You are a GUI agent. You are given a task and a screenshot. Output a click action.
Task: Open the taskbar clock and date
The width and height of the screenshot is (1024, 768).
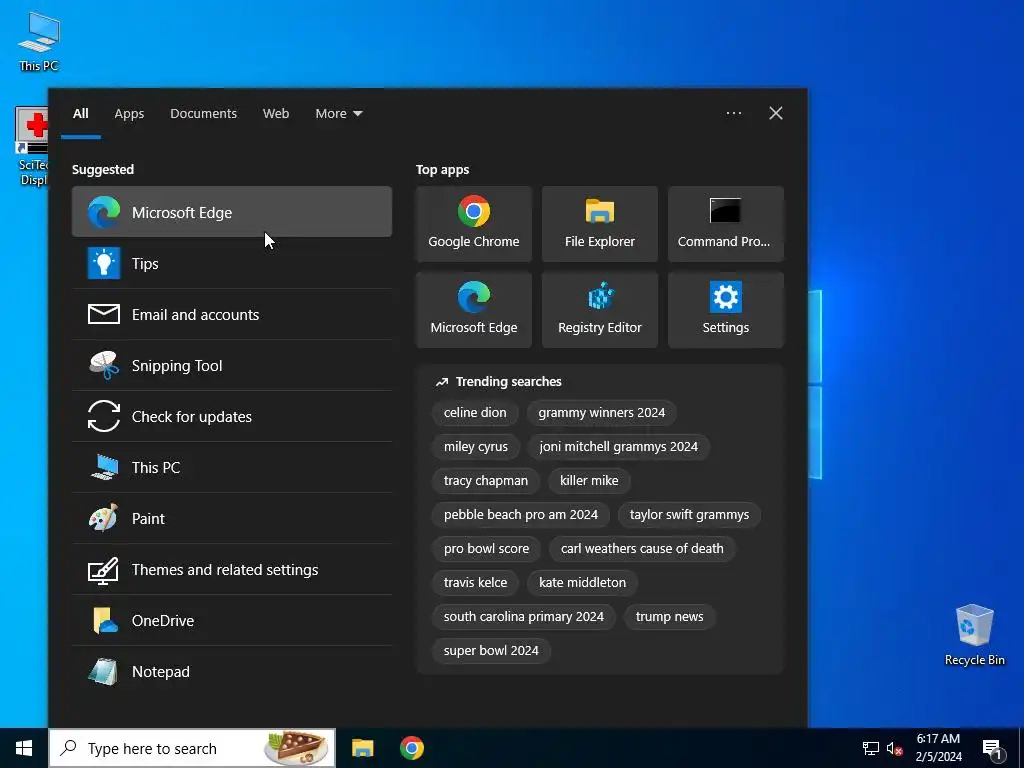tap(938, 748)
